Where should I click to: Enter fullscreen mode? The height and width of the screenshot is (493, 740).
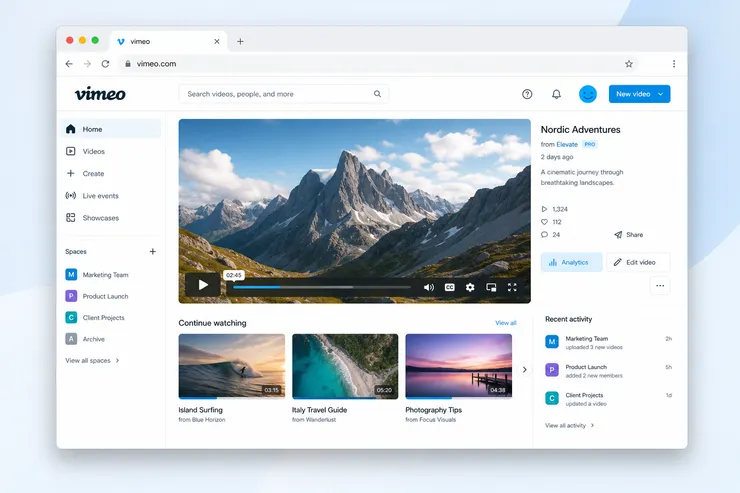512,287
